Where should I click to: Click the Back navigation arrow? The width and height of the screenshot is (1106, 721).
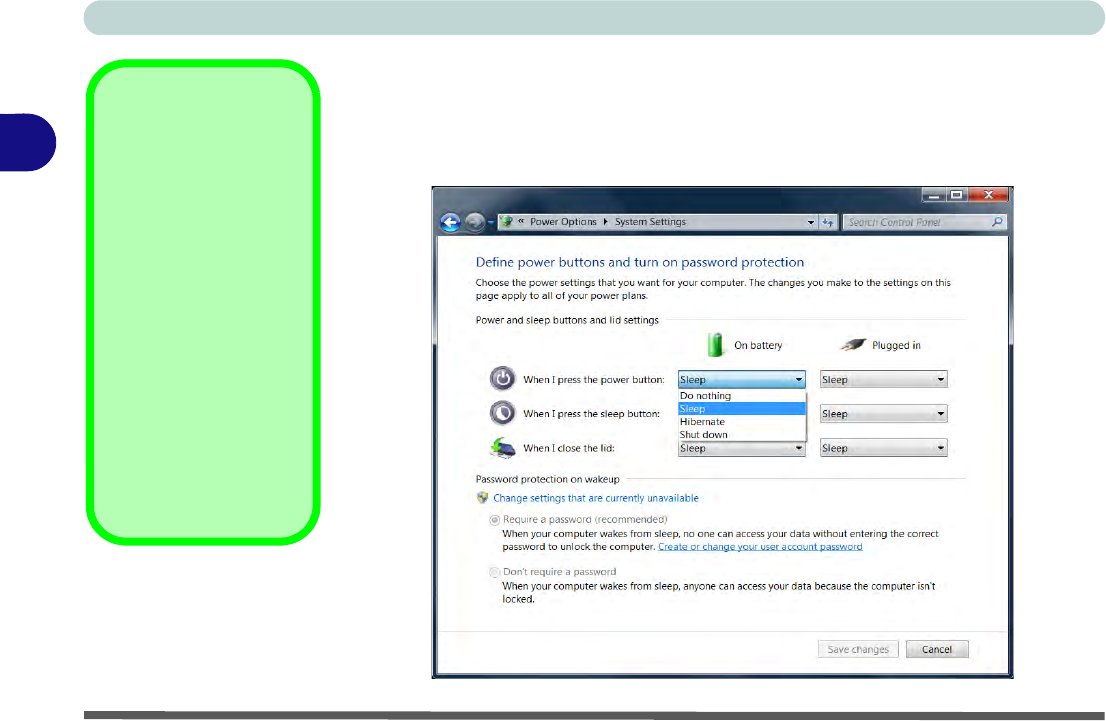(450, 222)
